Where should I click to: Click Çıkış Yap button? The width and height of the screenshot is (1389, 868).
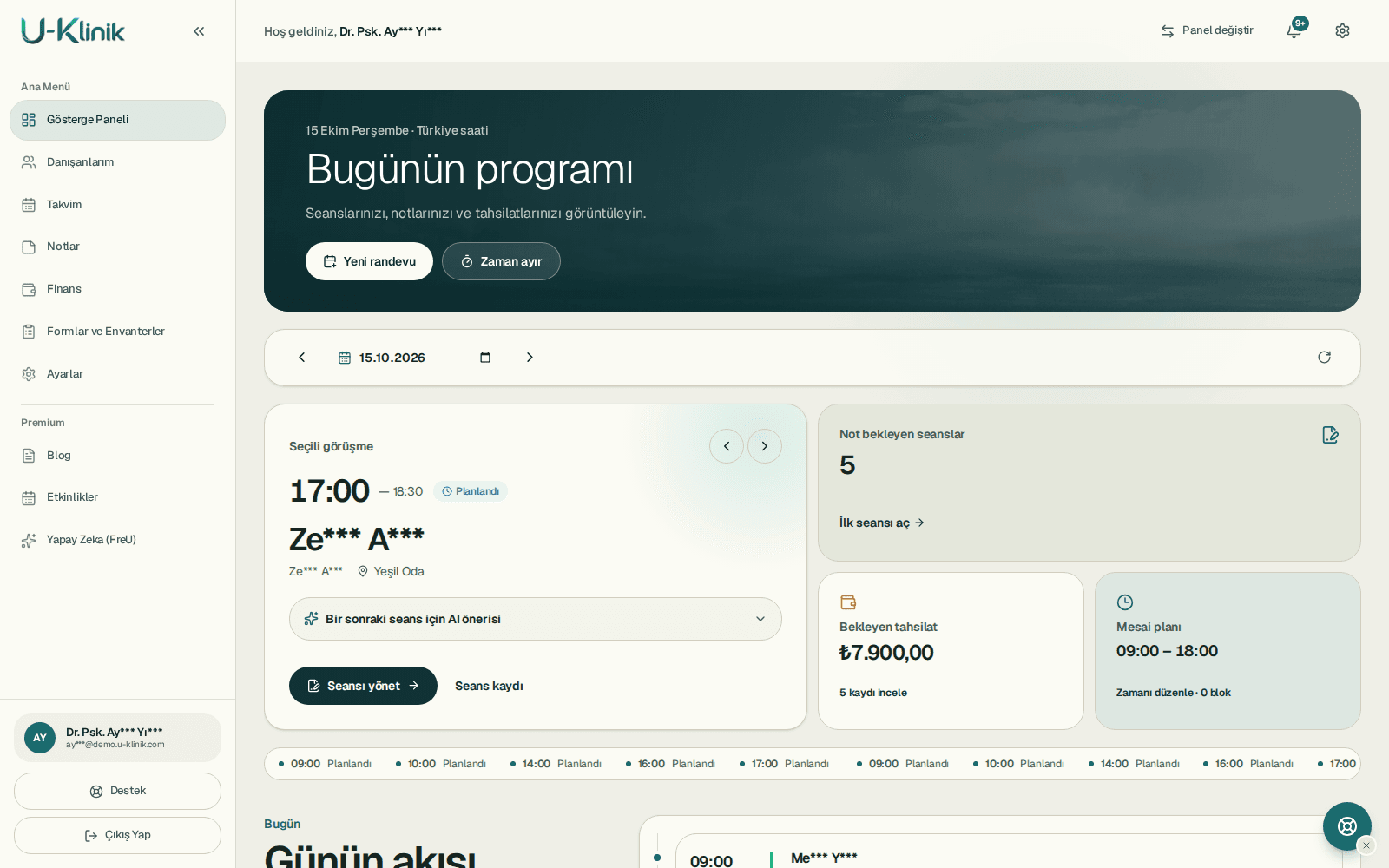tap(117, 835)
